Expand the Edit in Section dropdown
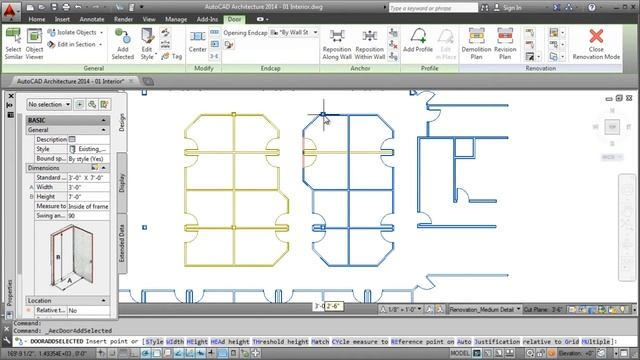Viewport: 640px width, 360px height. click(100, 44)
